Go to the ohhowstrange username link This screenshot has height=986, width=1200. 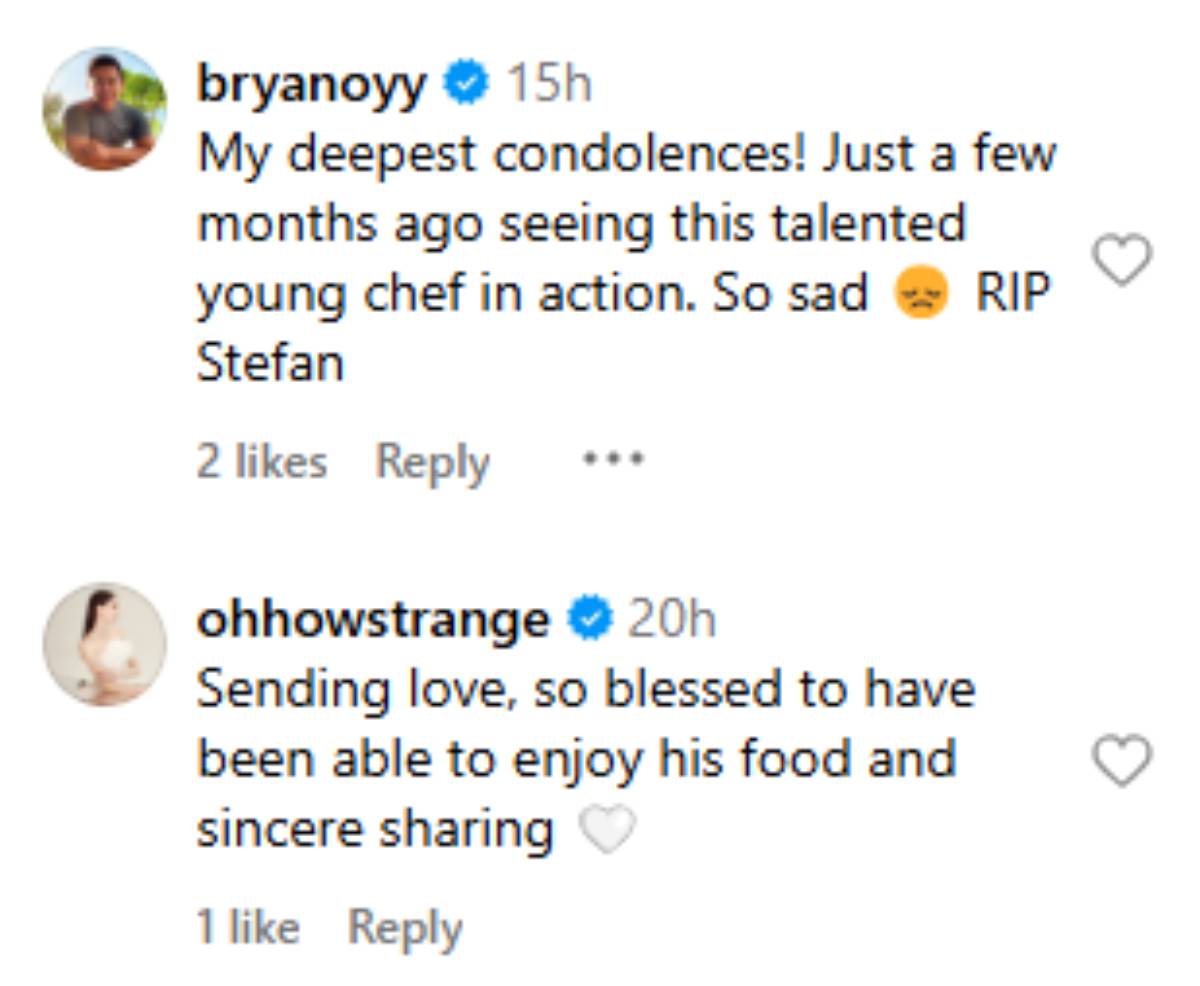[372, 620]
